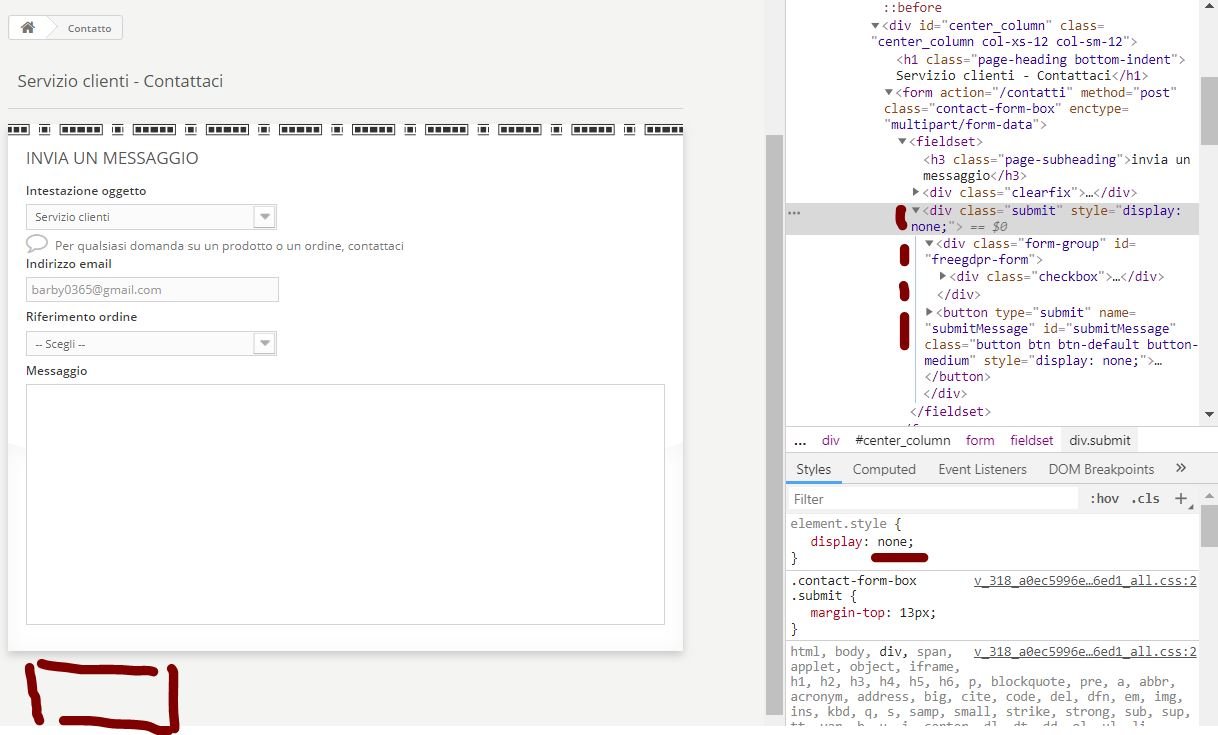The width and height of the screenshot is (1218, 735).
Task: Click the INVIA UN MESSAGGIO heading
Action: 112,158
